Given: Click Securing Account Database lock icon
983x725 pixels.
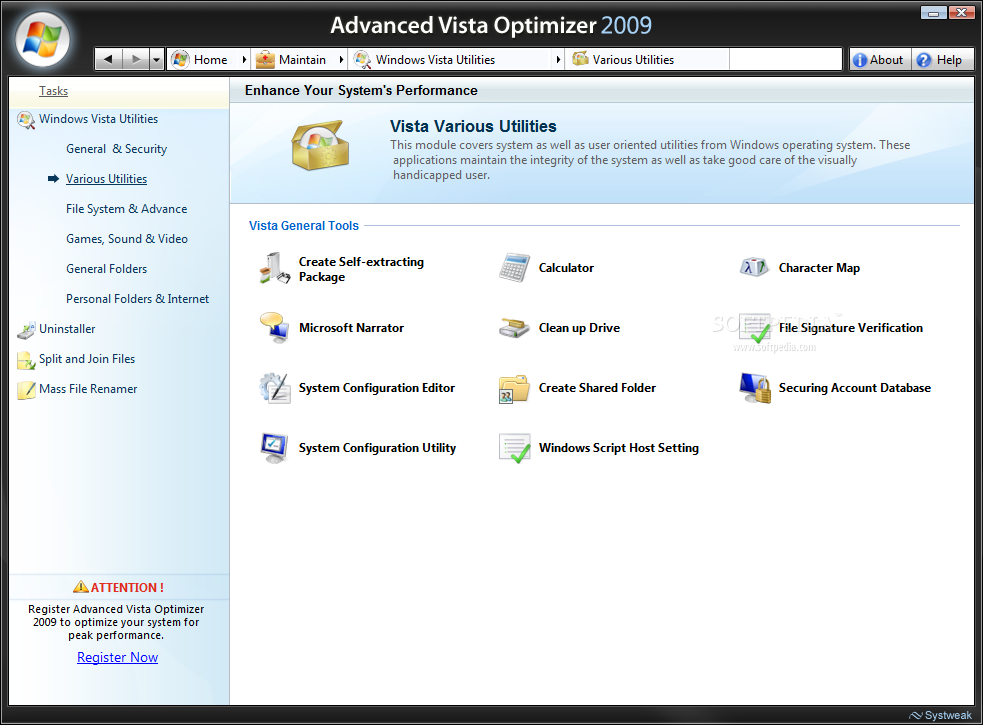Looking at the screenshot, I should [x=755, y=388].
